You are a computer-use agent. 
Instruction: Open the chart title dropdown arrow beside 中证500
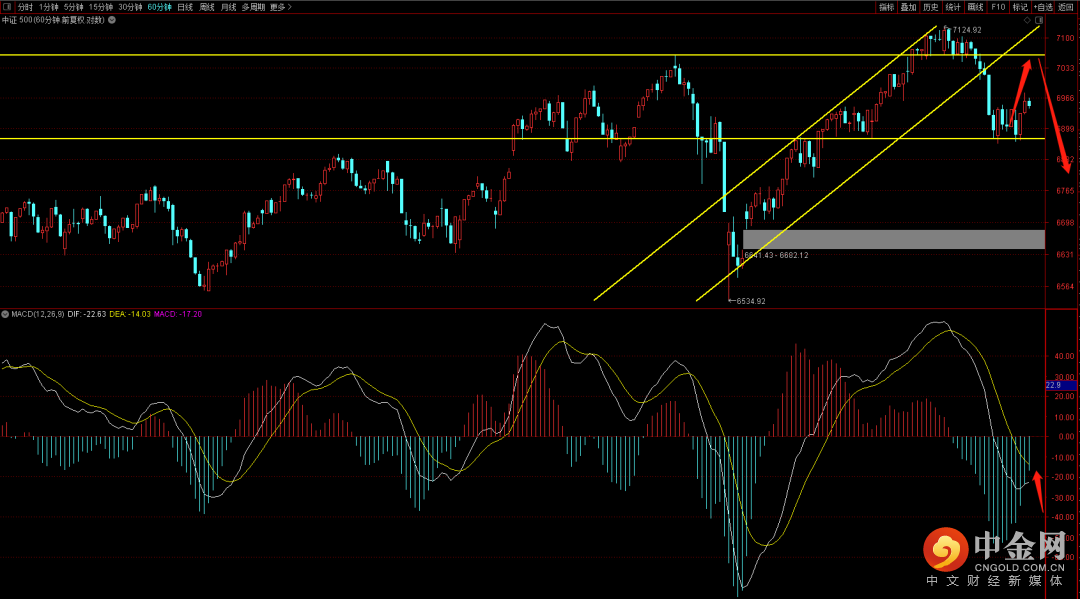(x=112, y=20)
